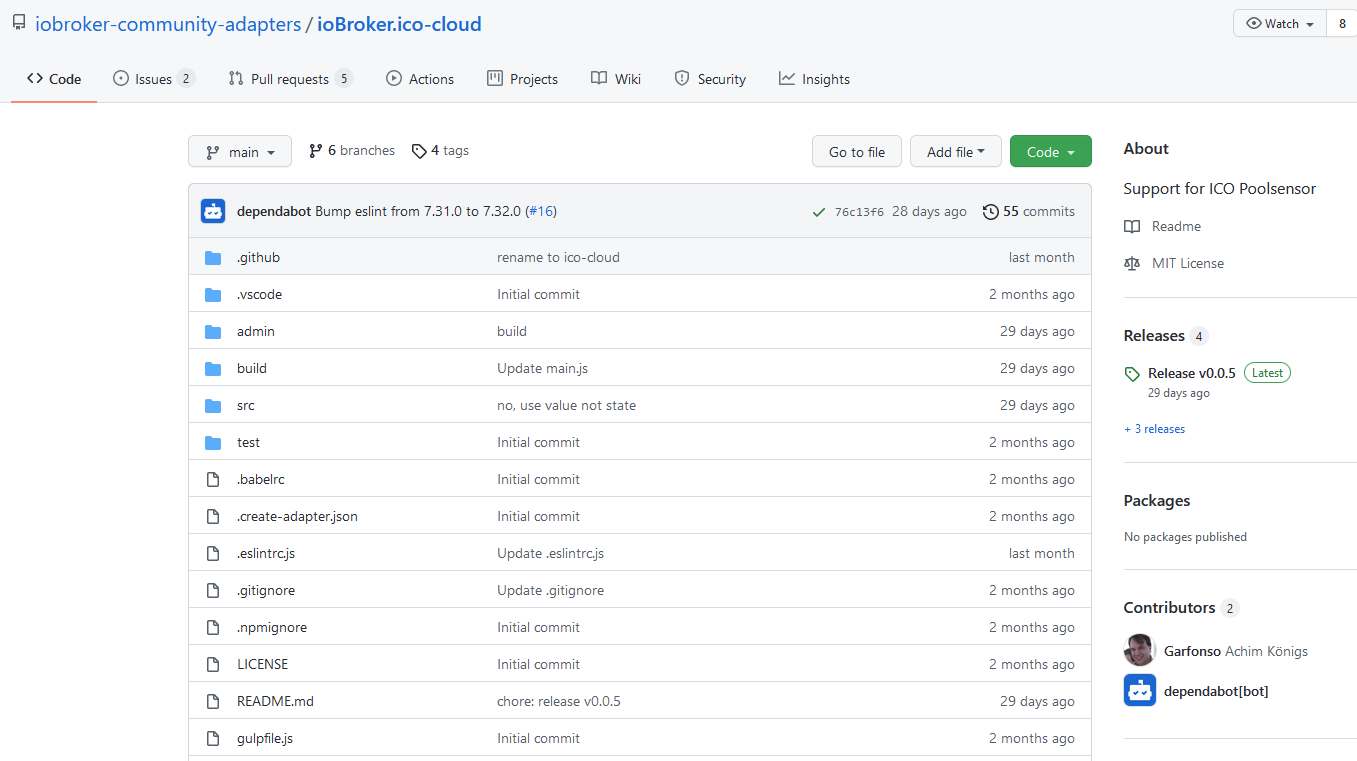Open the Add file dropdown

(956, 152)
